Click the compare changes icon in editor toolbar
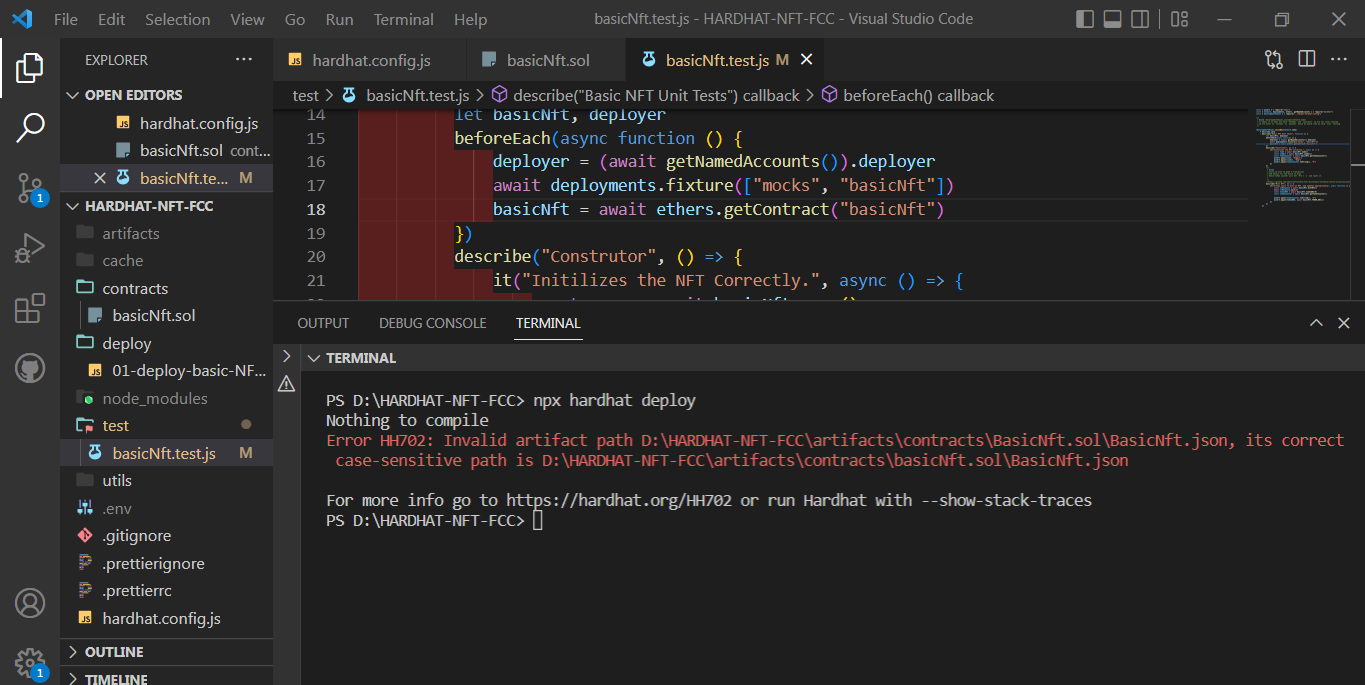This screenshot has height=685, width=1365. (x=1273, y=60)
